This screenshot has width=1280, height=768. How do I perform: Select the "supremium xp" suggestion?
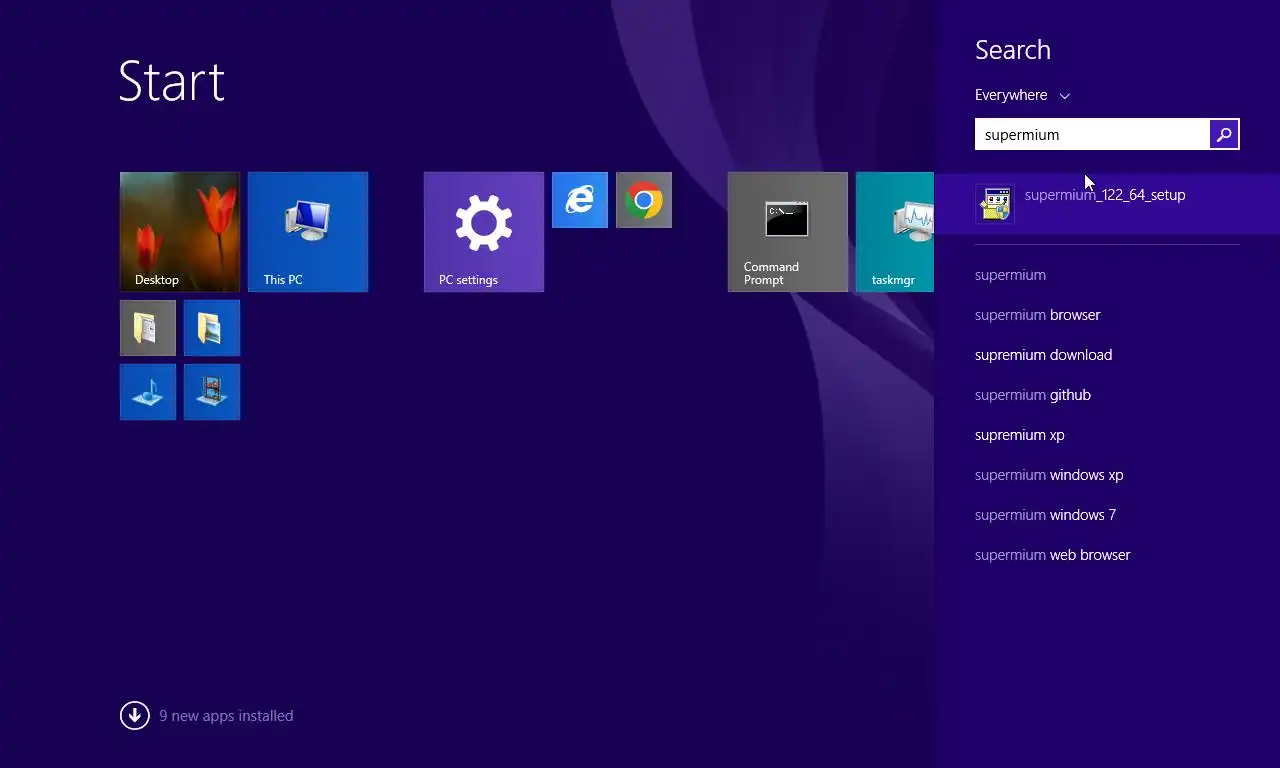[1019, 435]
